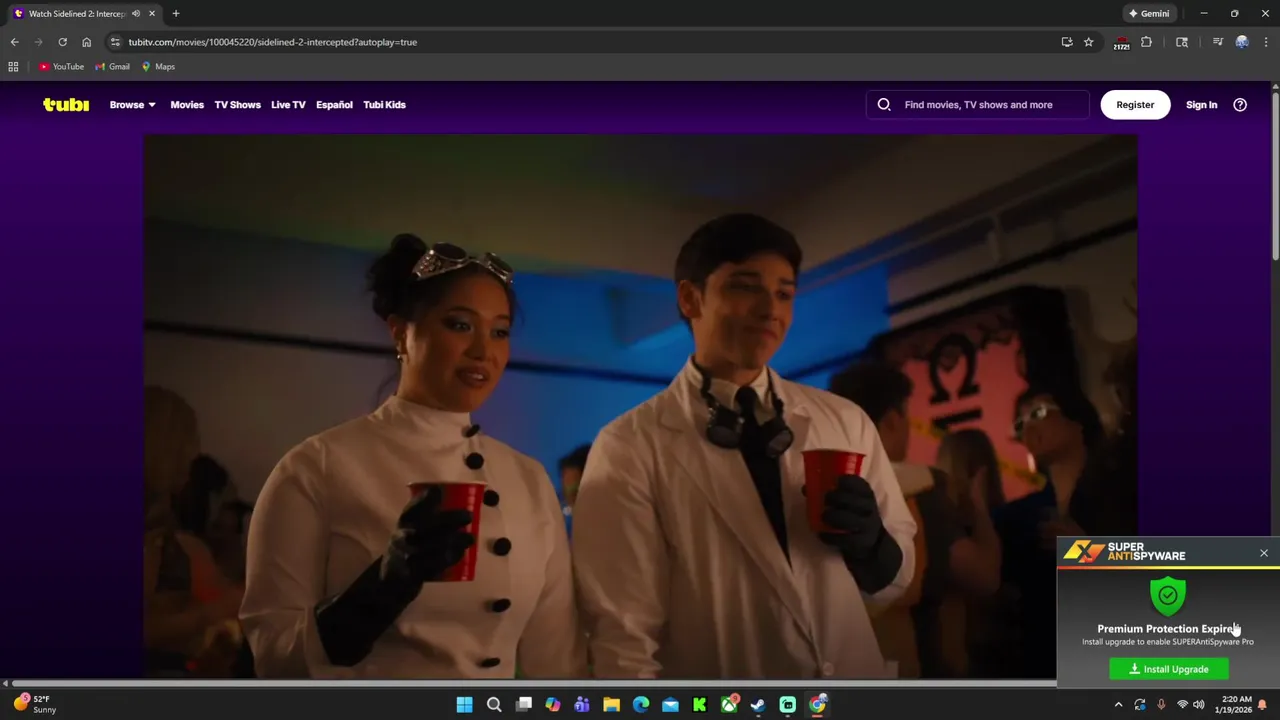
Task: Click the horizontal page scrollbar
Action: pos(535,684)
